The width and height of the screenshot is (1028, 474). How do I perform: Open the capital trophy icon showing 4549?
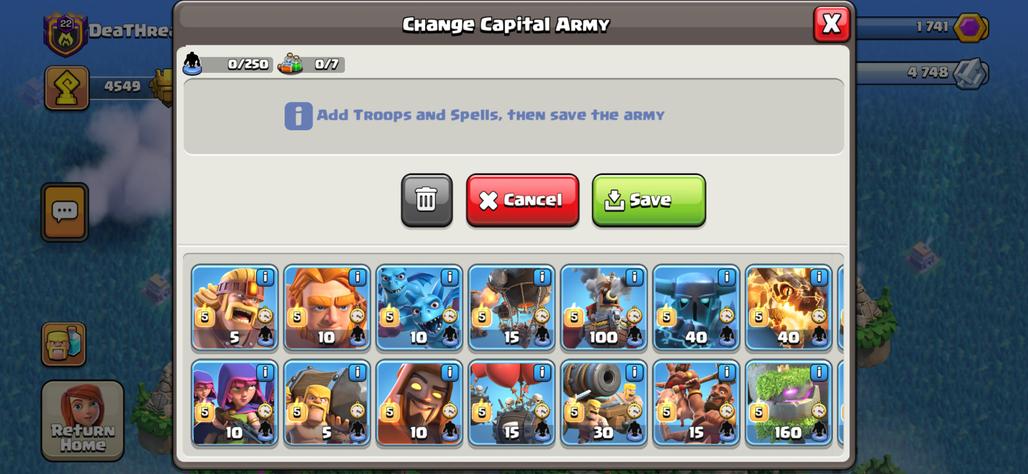coord(67,87)
